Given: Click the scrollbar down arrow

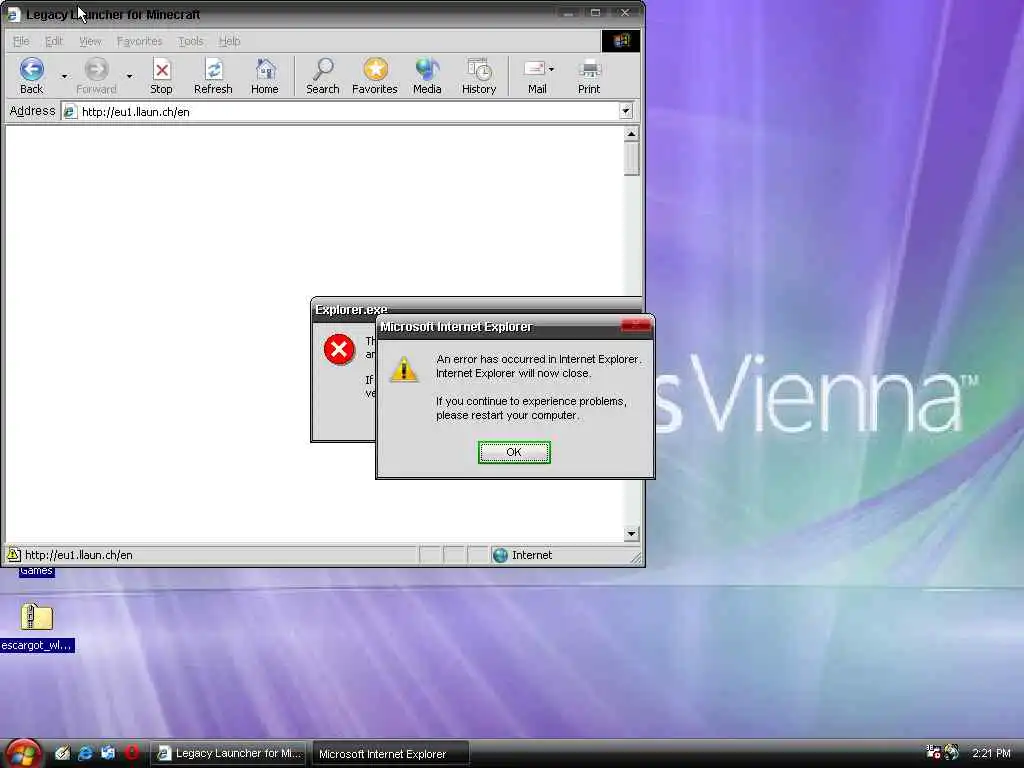Looking at the screenshot, I should [631, 534].
